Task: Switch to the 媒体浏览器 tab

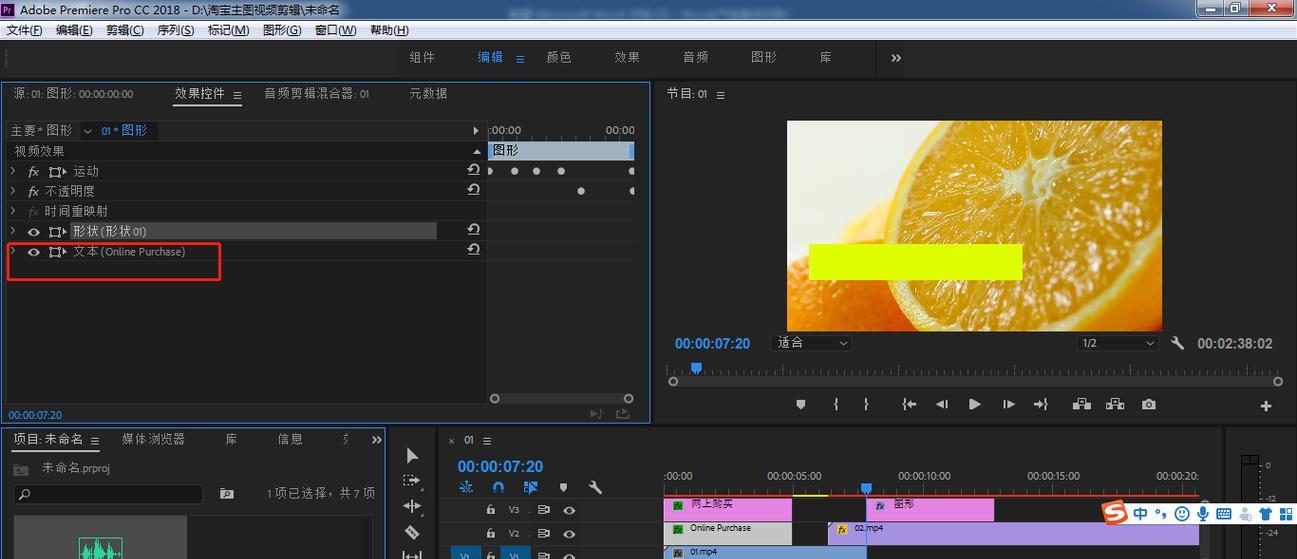Action: click(x=153, y=439)
